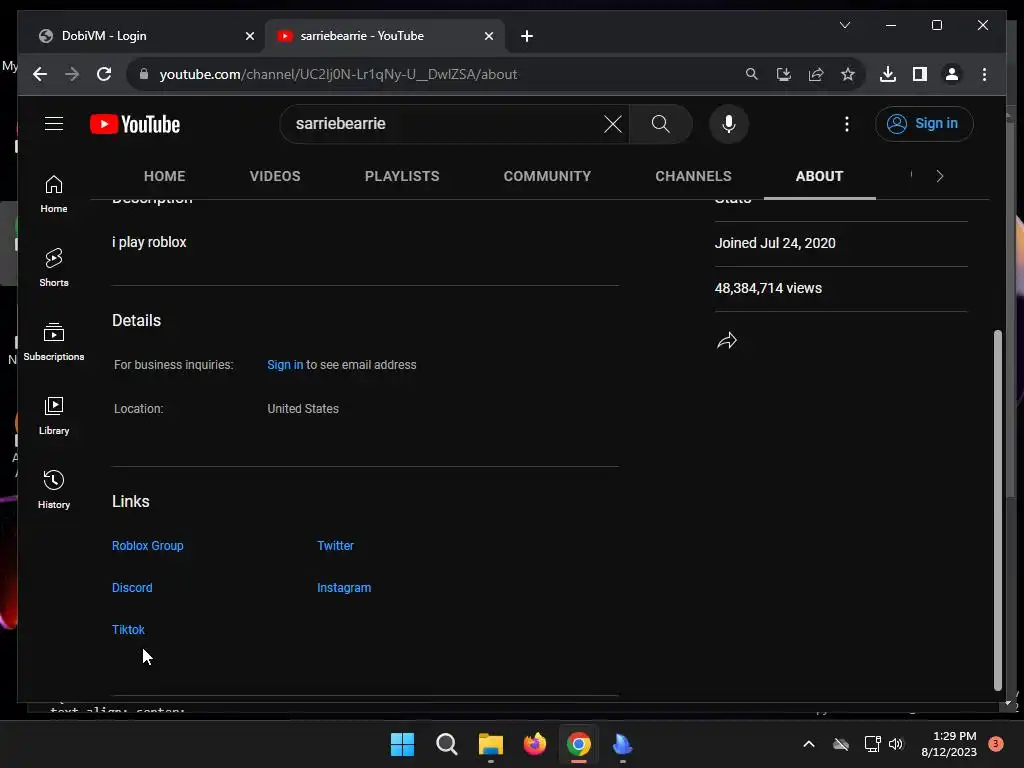
Task: Open YouTube settings three-dot menu
Action: (846, 123)
